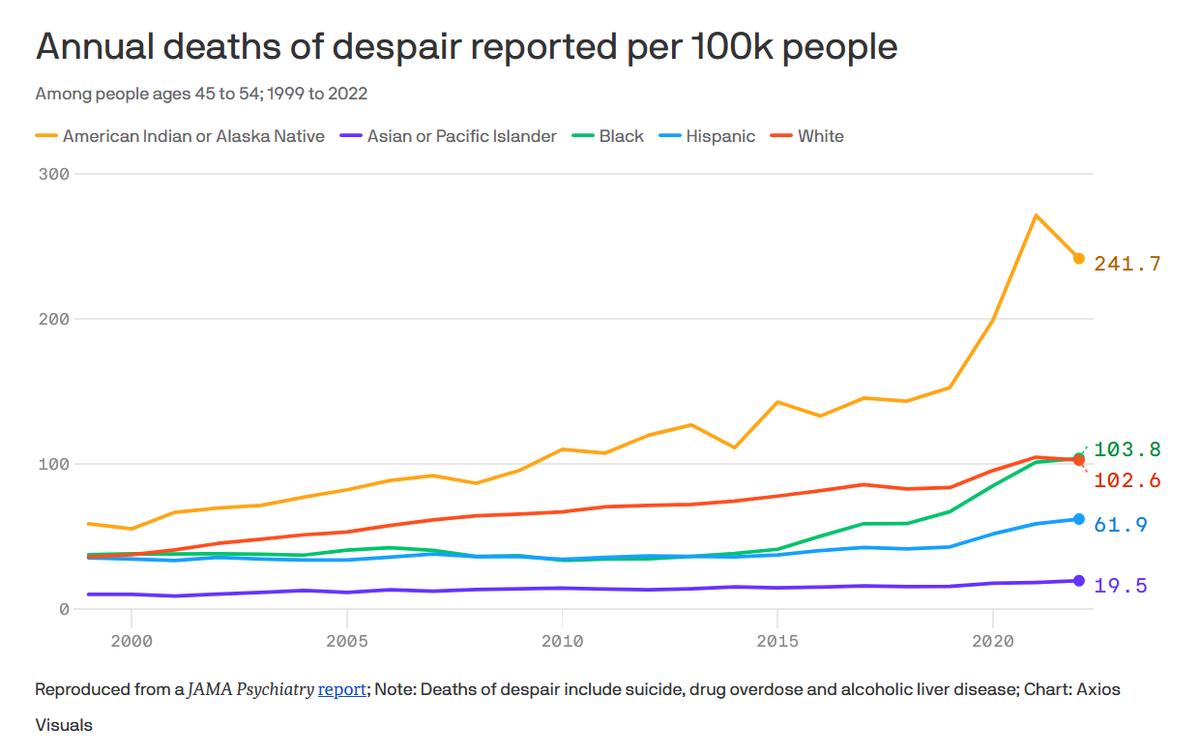
Task: Click the red White legend swatch
Action: point(780,136)
